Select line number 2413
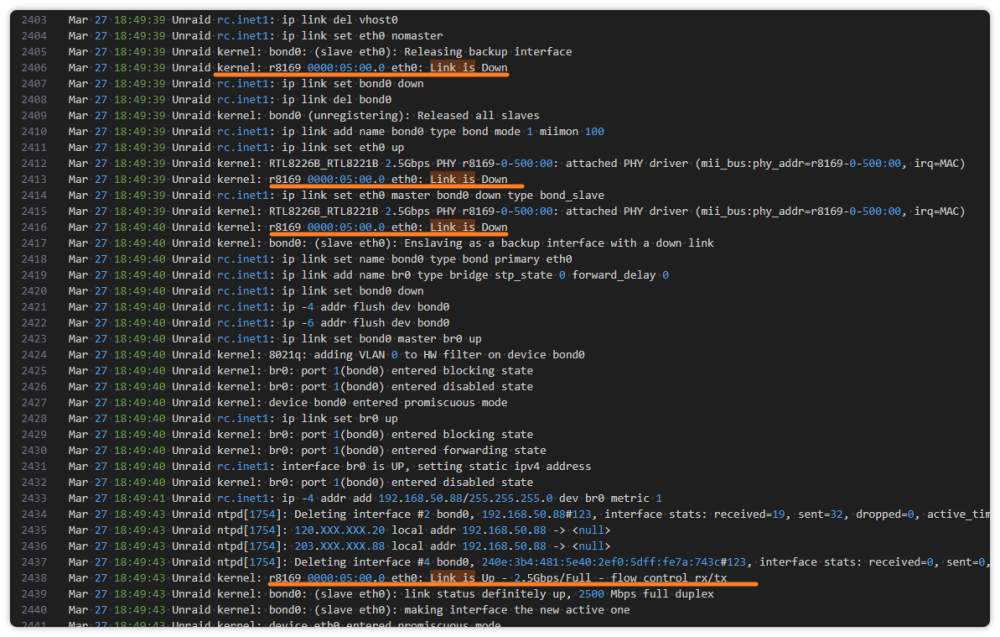Viewport: 1000px width, 637px height. coord(34,179)
